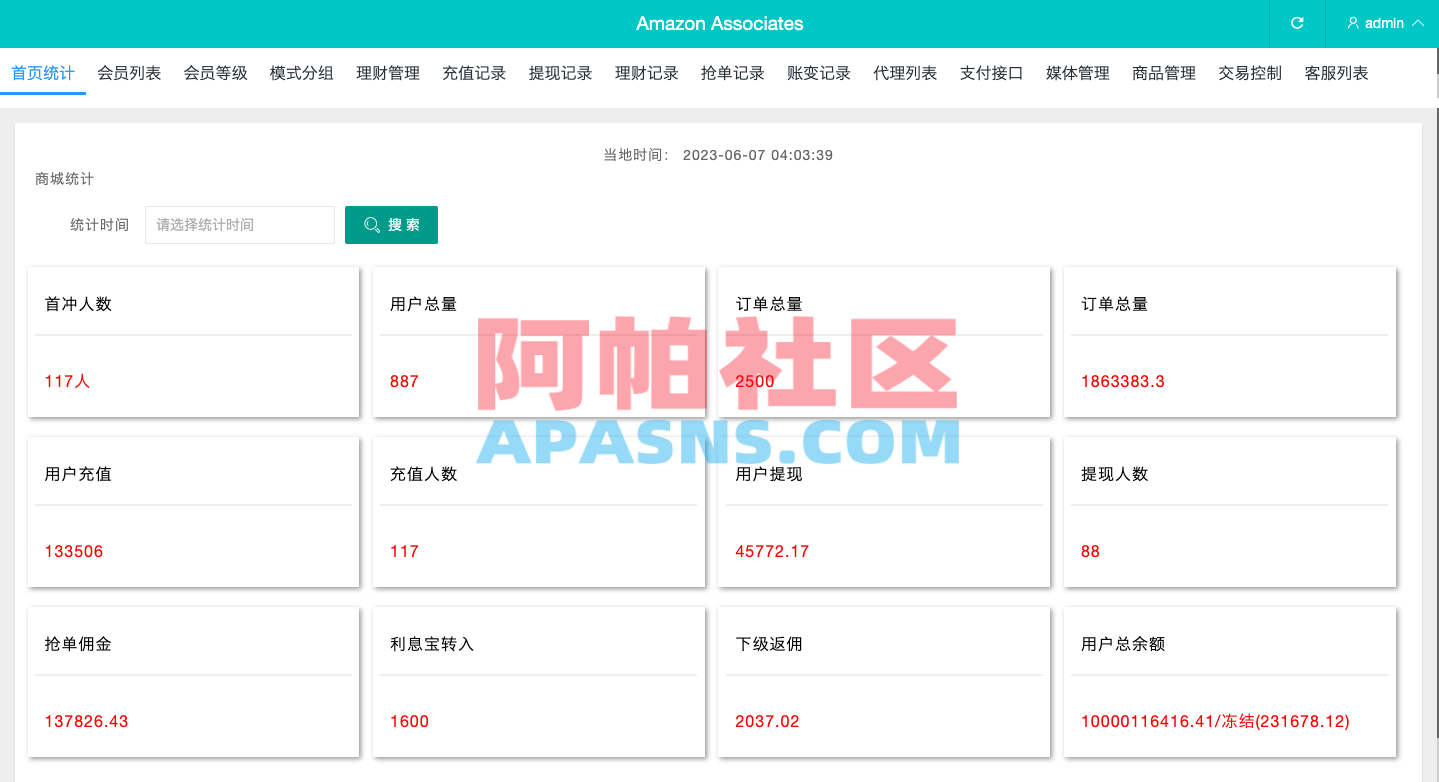
Task: Open the 商品管理 tab
Action: click(x=1164, y=73)
